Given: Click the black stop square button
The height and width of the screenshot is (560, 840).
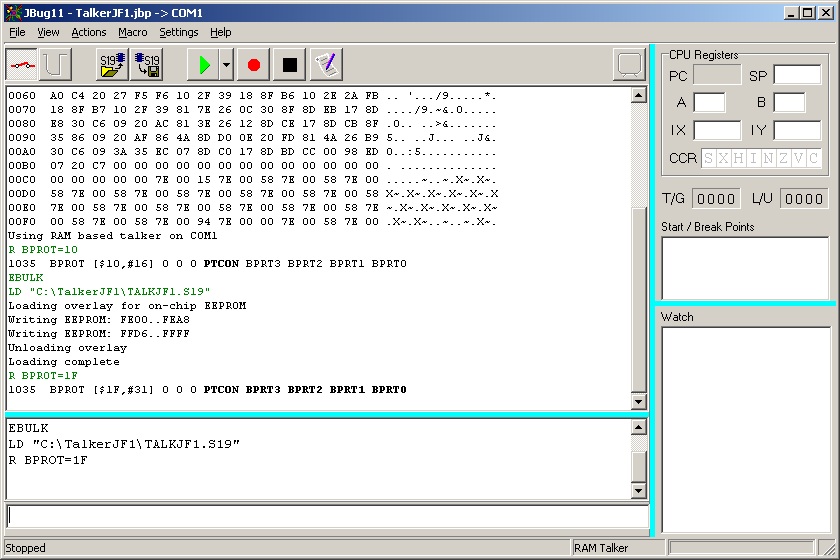Looking at the screenshot, I should (289, 65).
